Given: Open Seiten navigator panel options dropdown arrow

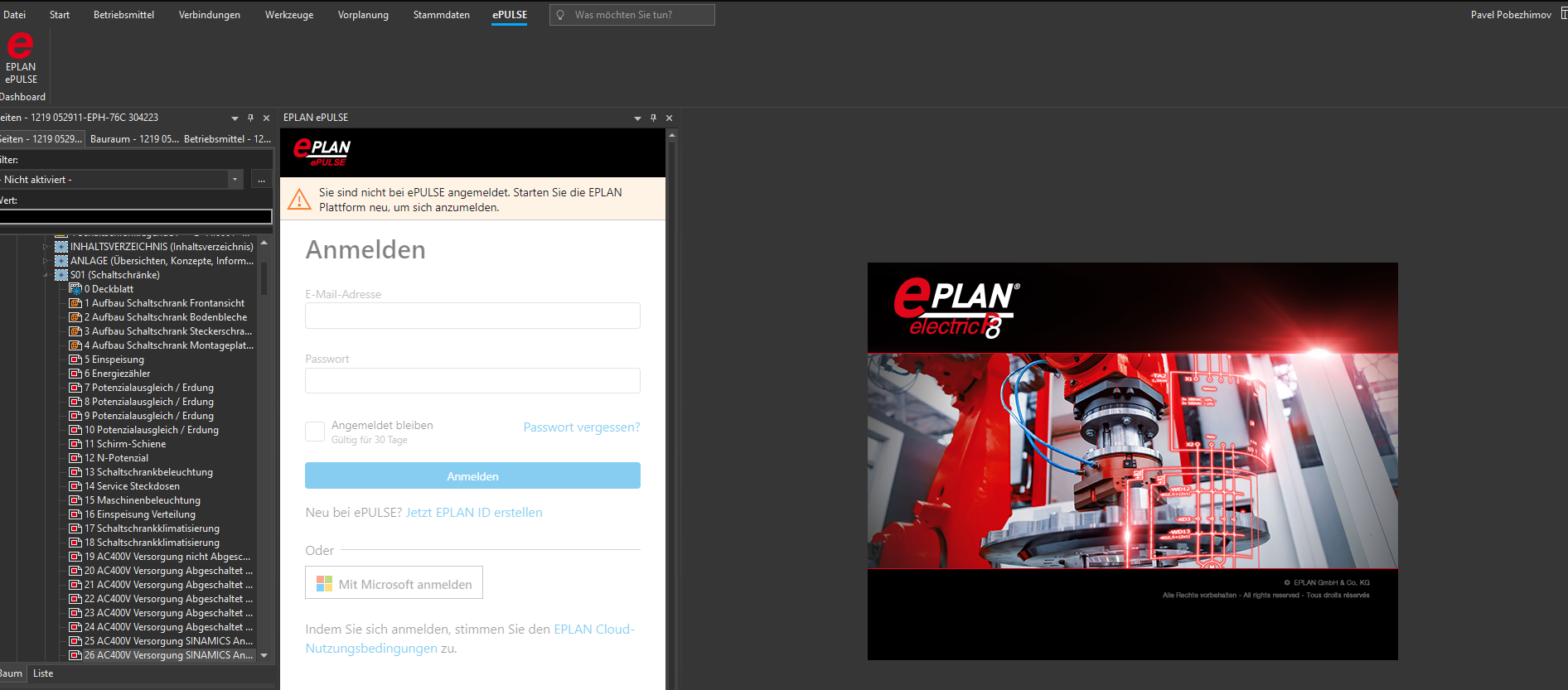Looking at the screenshot, I should pyautogui.click(x=235, y=118).
